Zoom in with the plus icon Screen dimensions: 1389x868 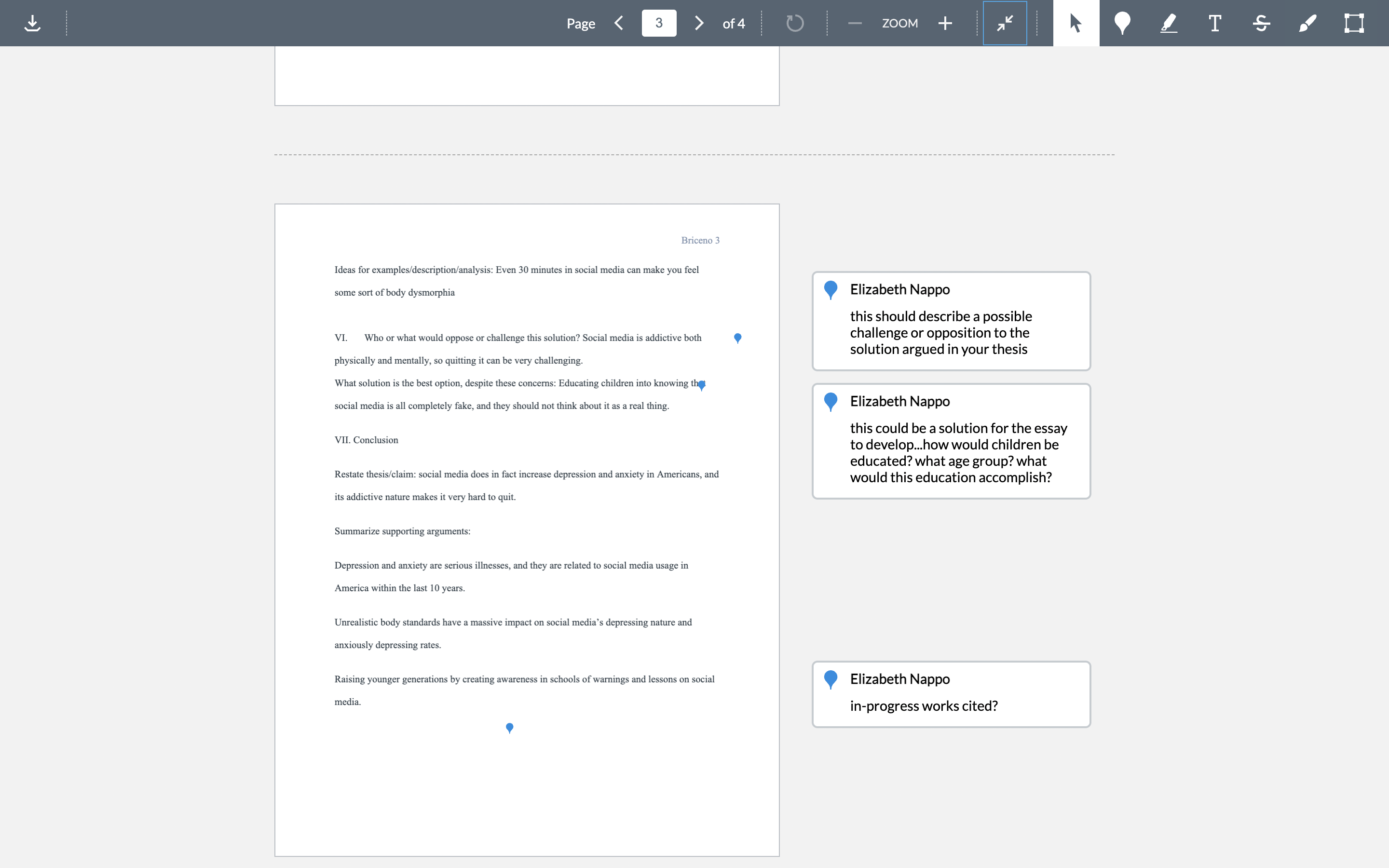pyautogui.click(x=945, y=23)
